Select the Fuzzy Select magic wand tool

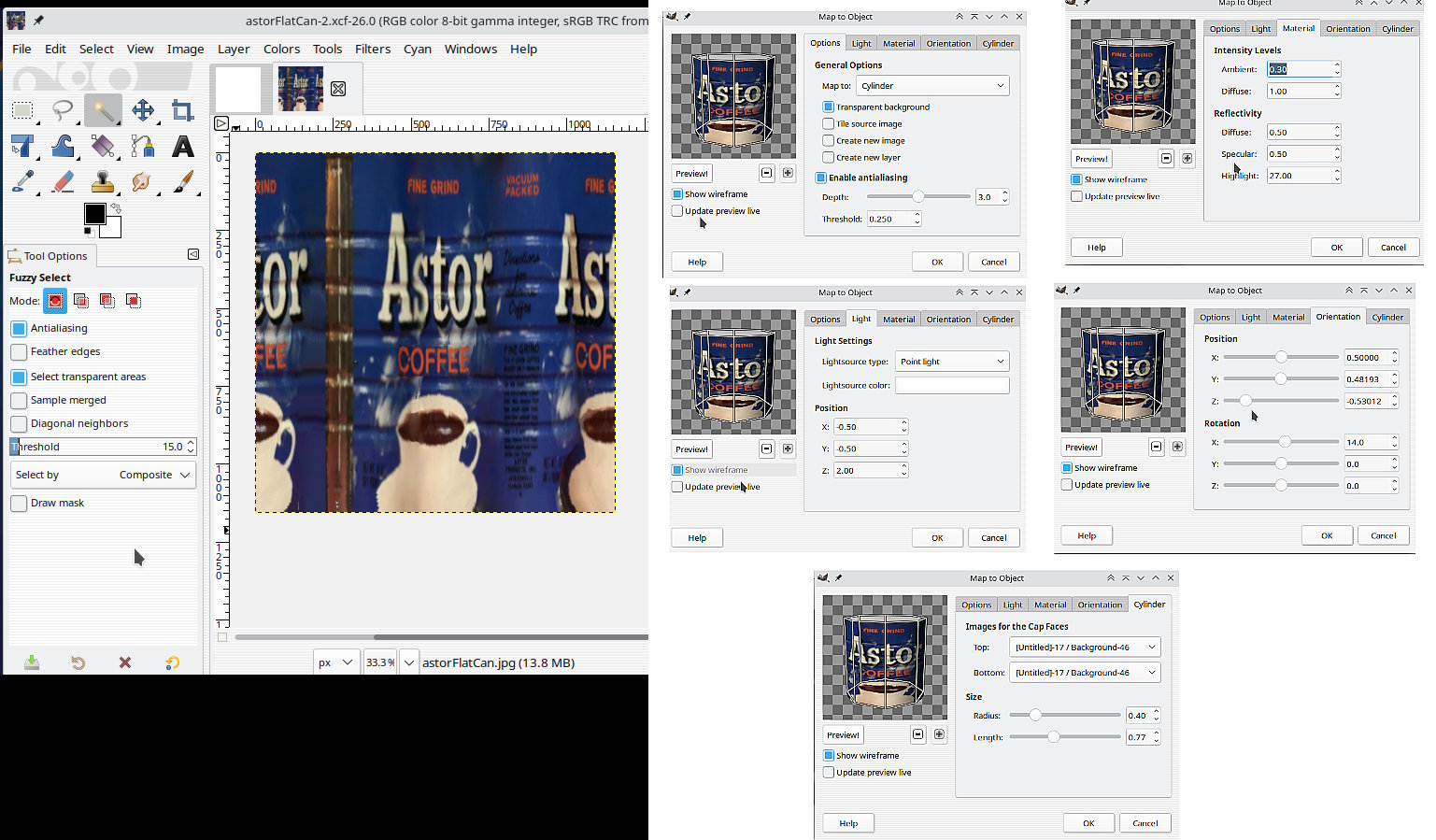[x=103, y=111]
